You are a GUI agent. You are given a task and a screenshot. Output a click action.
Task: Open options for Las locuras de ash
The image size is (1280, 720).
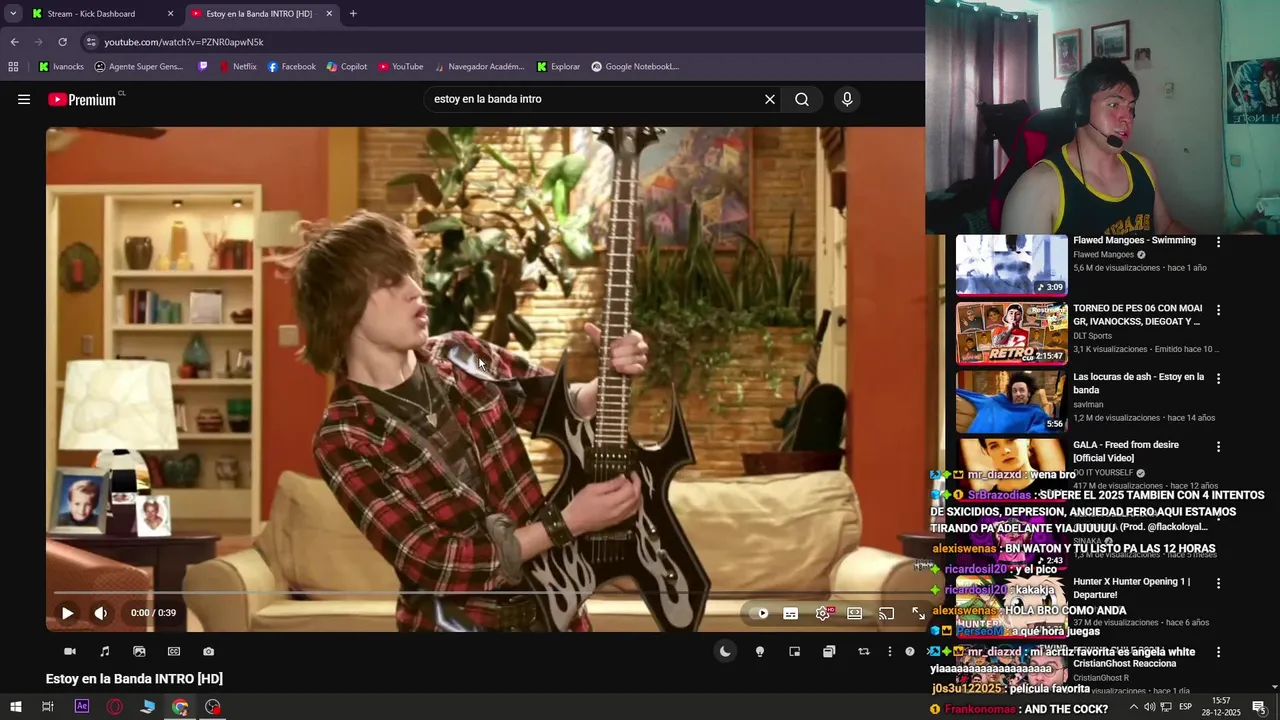click(x=1218, y=378)
